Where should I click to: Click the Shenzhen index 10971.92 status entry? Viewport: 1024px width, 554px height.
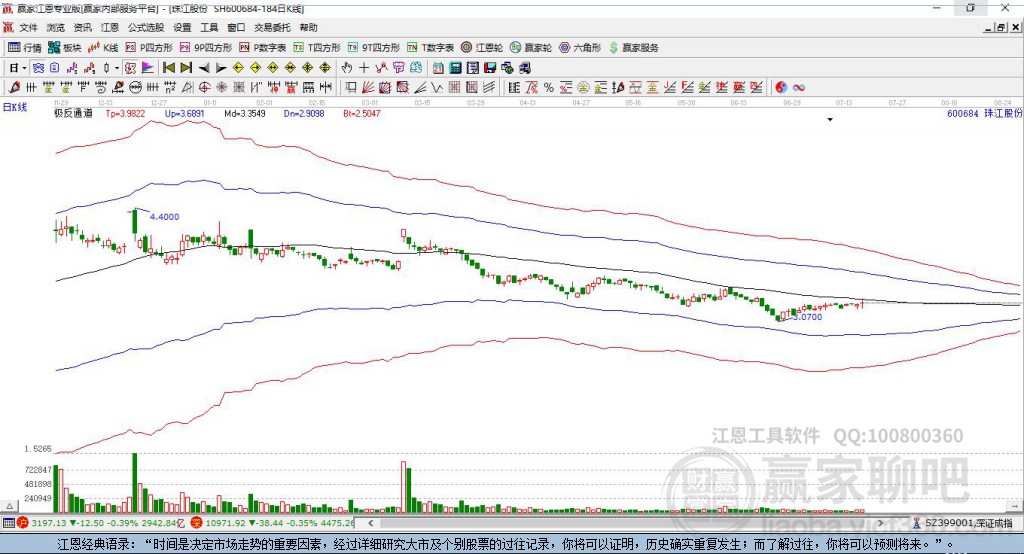click(273, 523)
